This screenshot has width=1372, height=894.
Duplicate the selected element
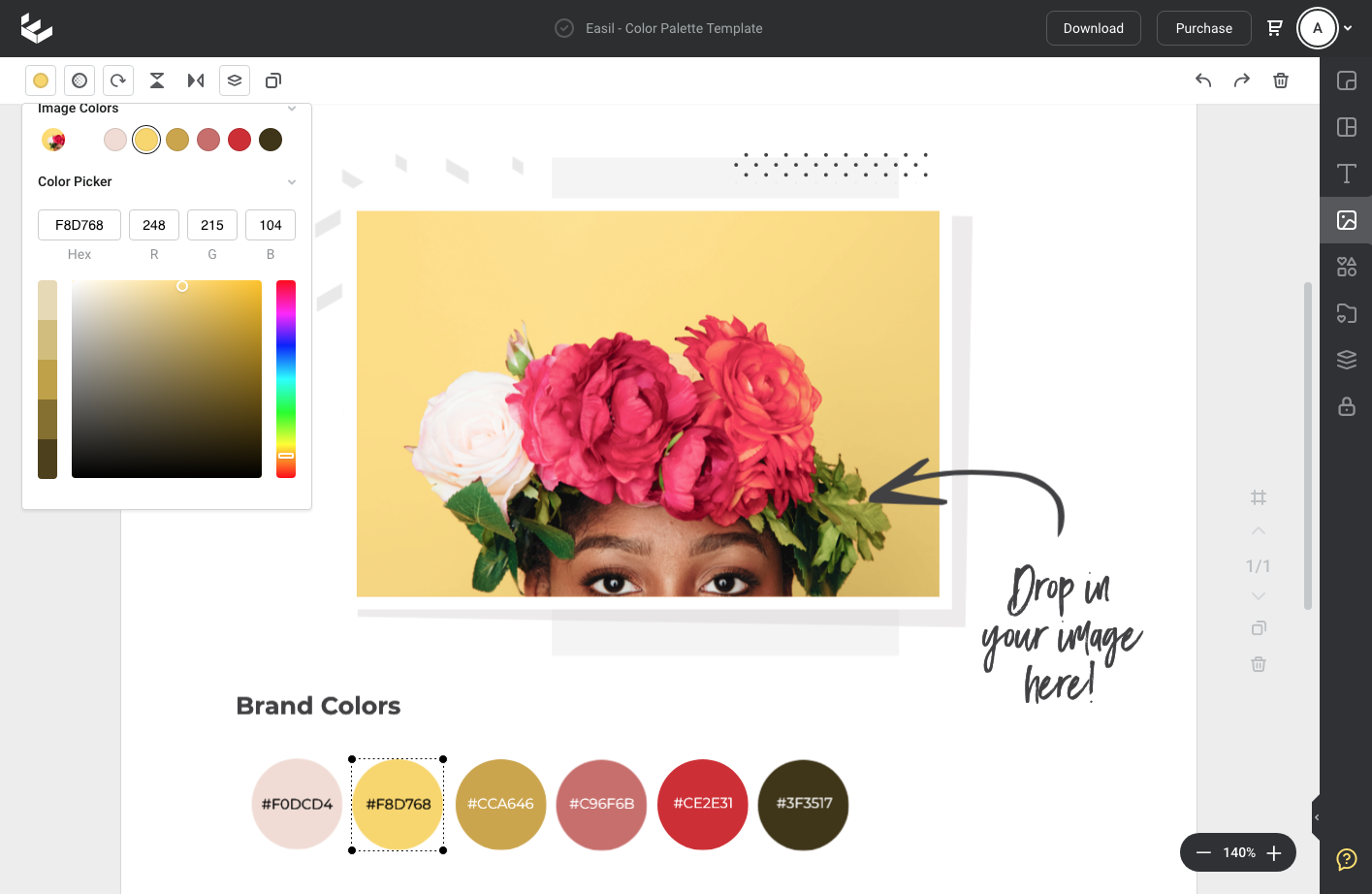coord(272,80)
